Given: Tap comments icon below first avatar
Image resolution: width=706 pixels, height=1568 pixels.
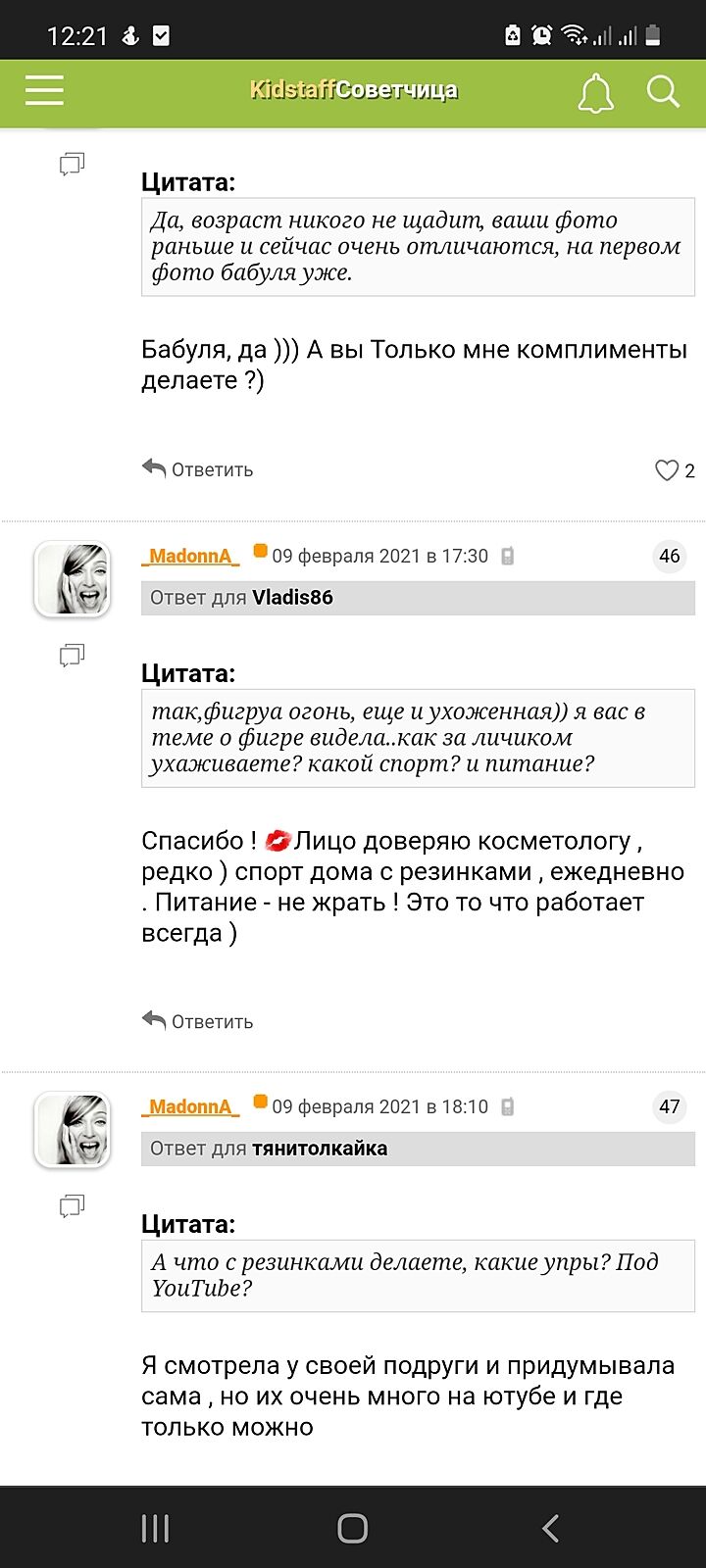Looking at the screenshot, I should point(73,164).
